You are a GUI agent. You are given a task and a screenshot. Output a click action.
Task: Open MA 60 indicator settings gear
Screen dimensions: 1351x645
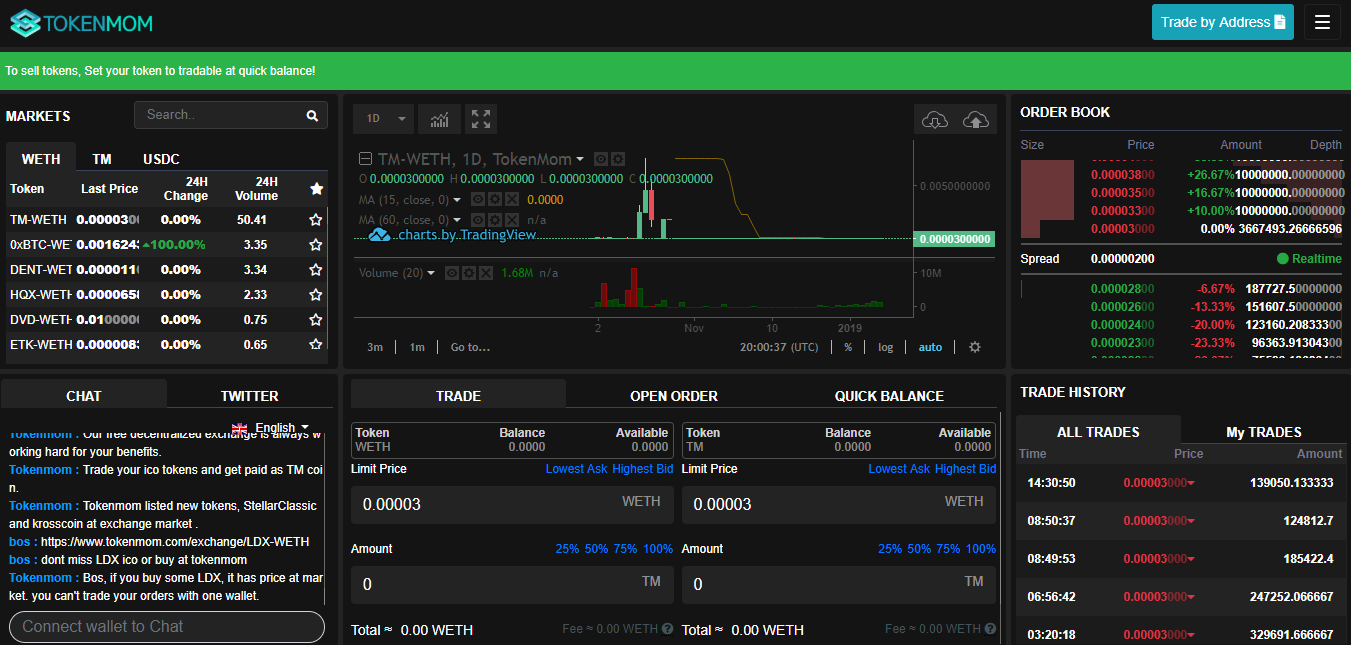point(495,220)
